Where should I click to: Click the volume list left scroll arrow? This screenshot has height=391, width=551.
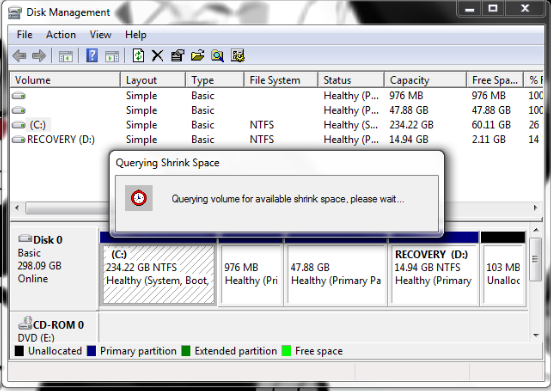(17, 208)
